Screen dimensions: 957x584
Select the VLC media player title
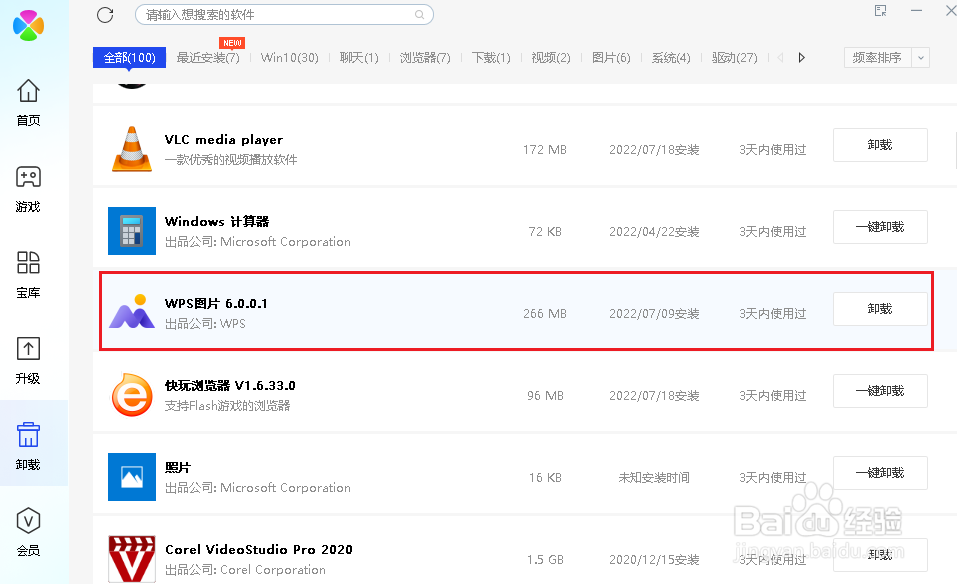coord(224,140)
